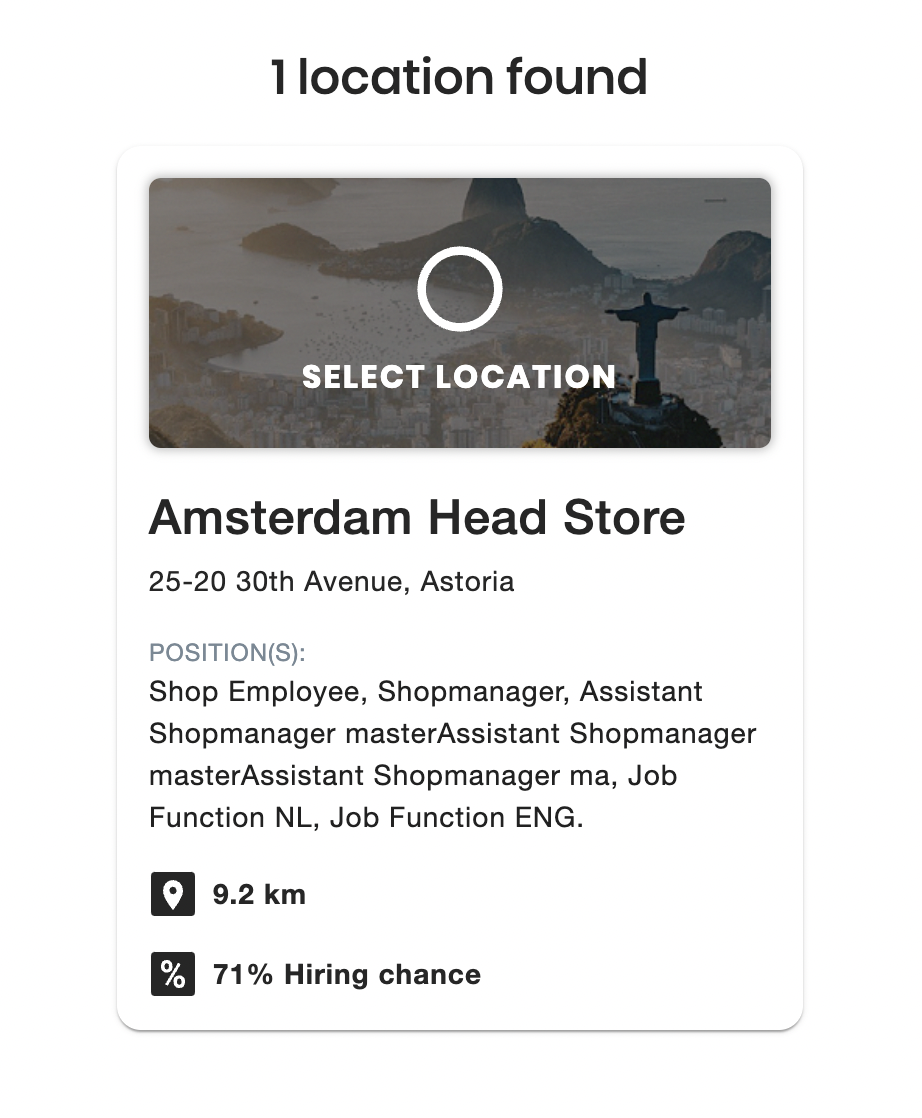Click the percent hiring chance icon
This screenshot has height=1118, width=922.
[172, 975]
